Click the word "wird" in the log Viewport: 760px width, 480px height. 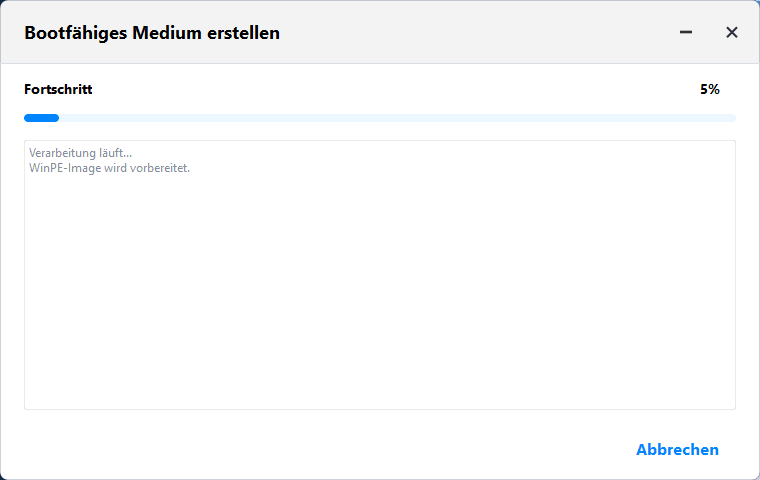(114, 168)
